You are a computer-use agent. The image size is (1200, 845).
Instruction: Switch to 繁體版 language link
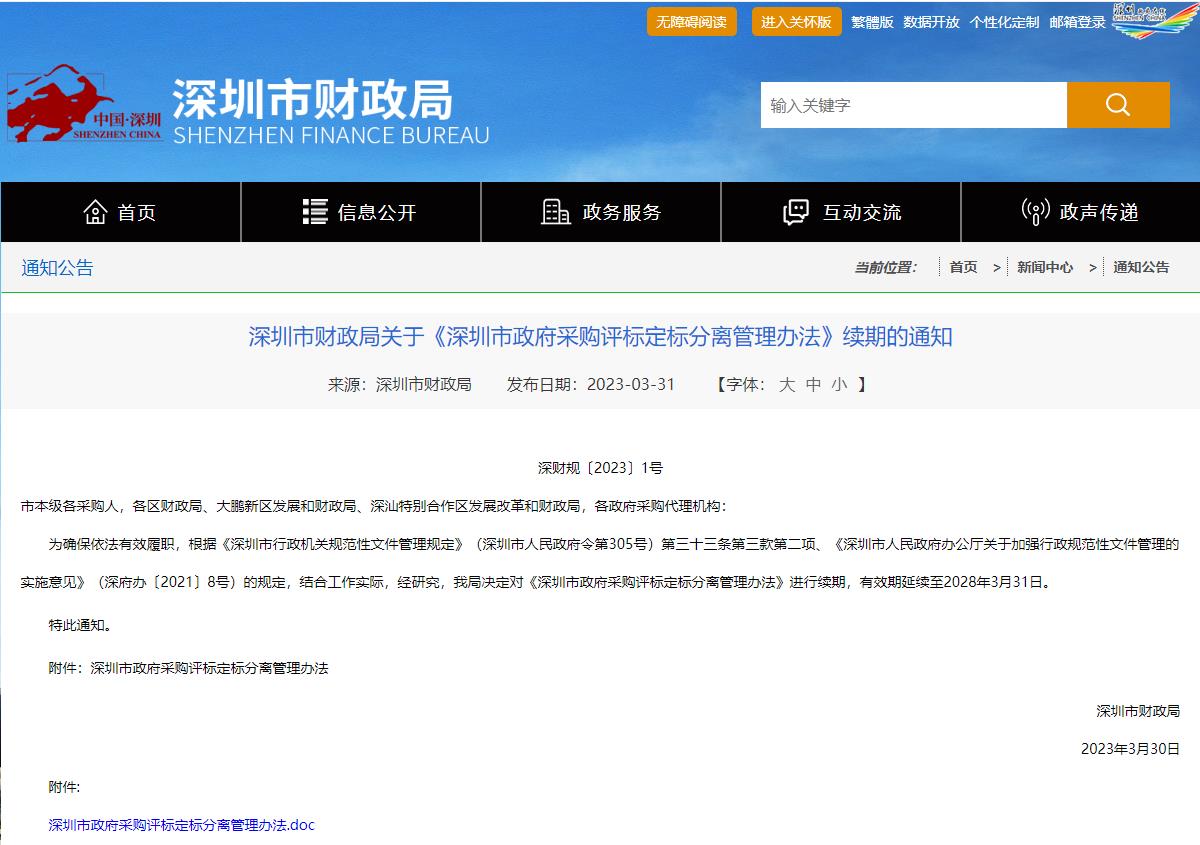pos(872,22)
